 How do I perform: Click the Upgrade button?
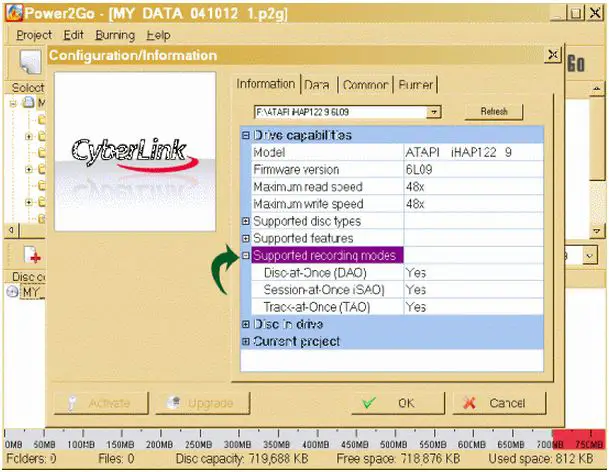pos(202,403)
